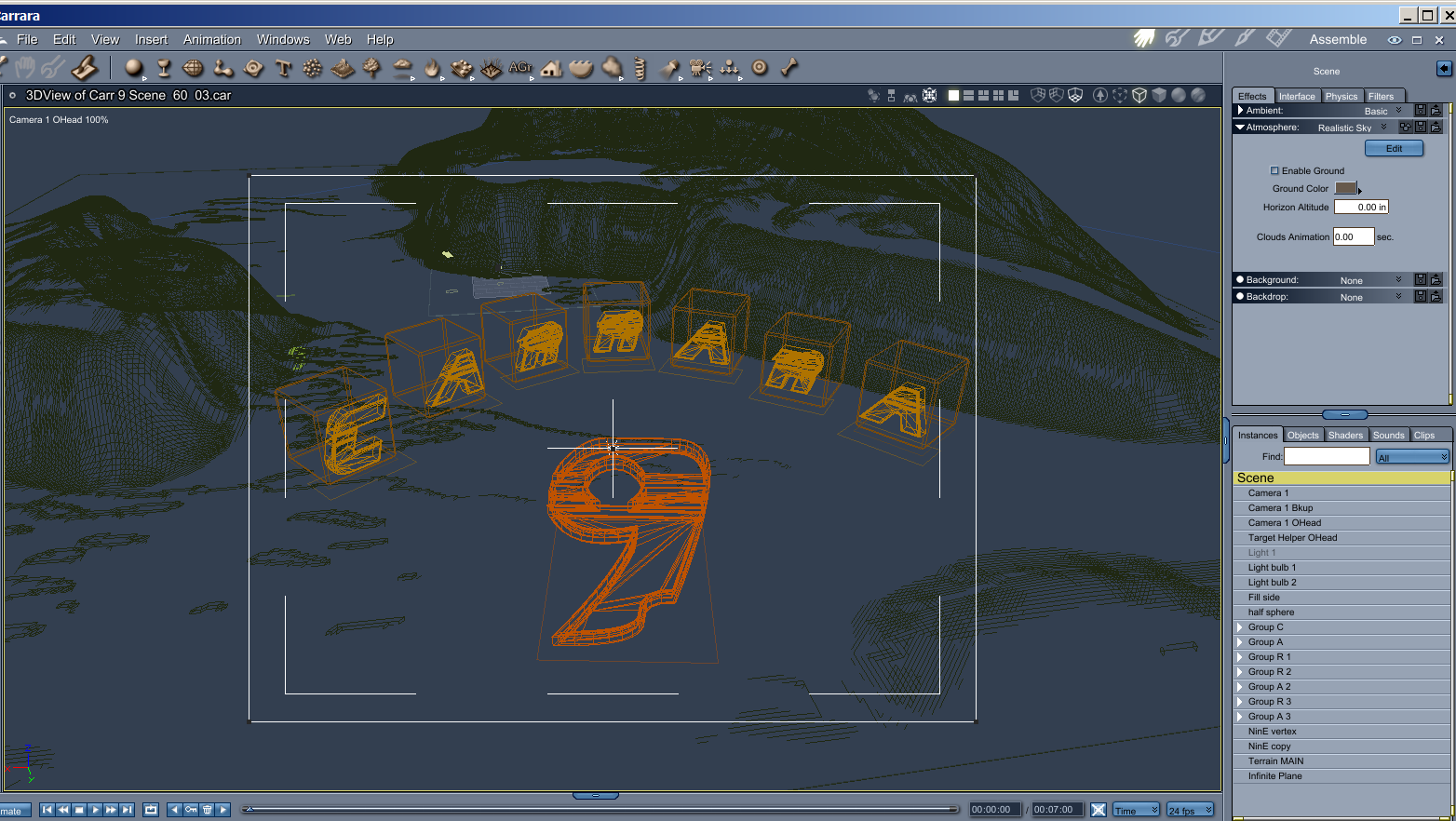The height and width of the screenshot is (821, 1456).
Task: Switch to the Physics tab
Action: (x=1341, y=96)
